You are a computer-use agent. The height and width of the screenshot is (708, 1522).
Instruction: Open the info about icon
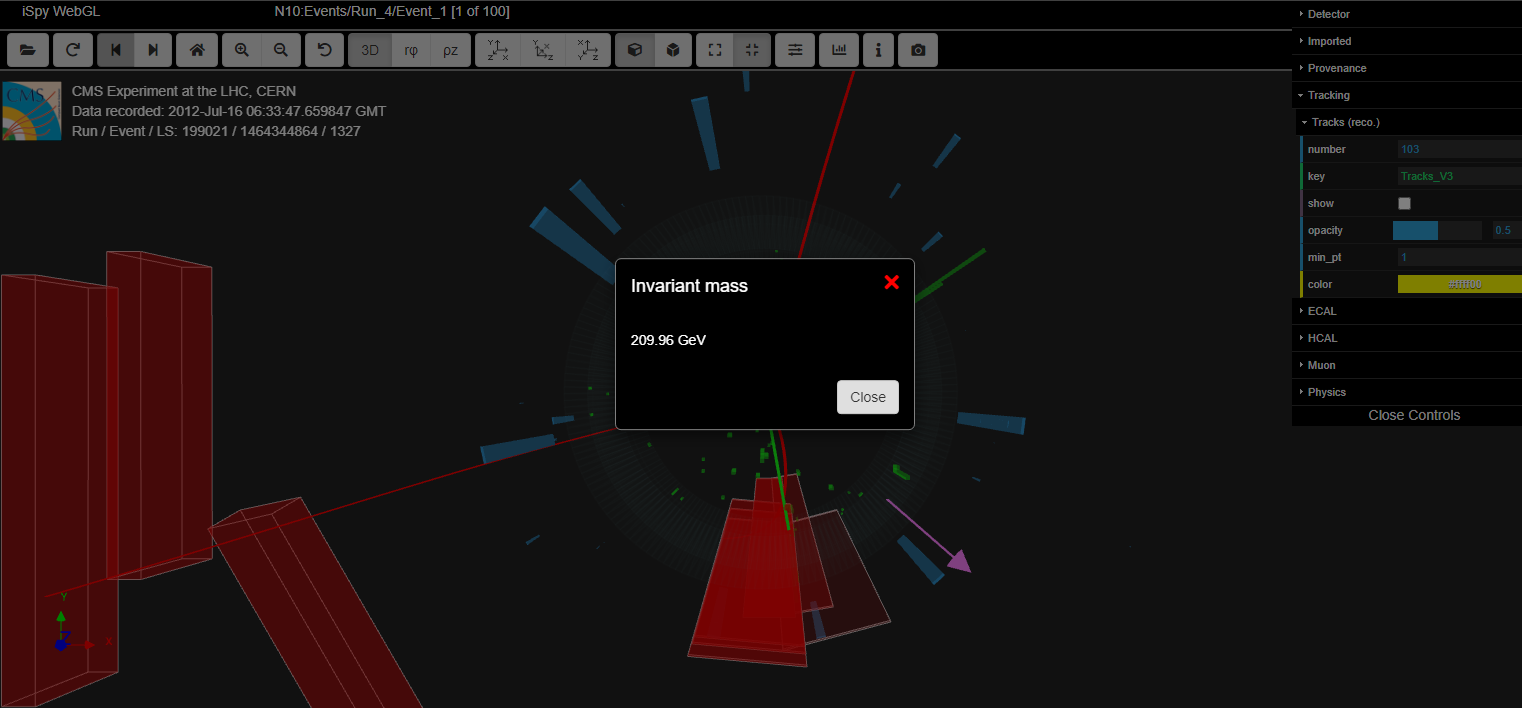click(x=878, y=50)
